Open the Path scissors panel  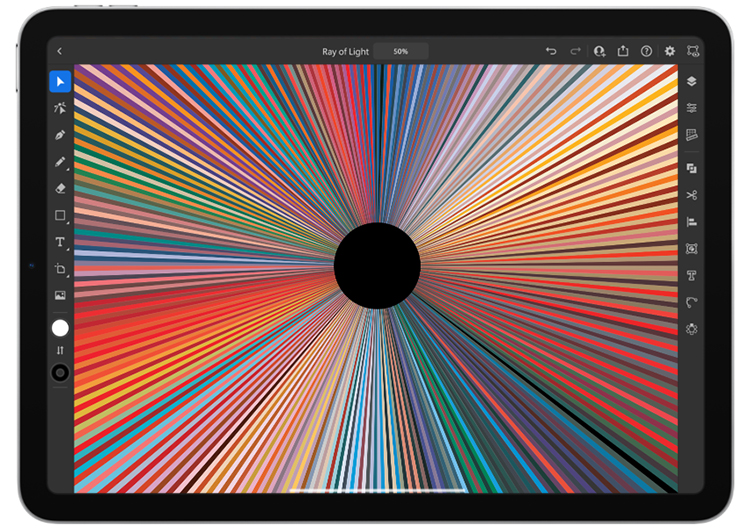[x=692, y=195]
